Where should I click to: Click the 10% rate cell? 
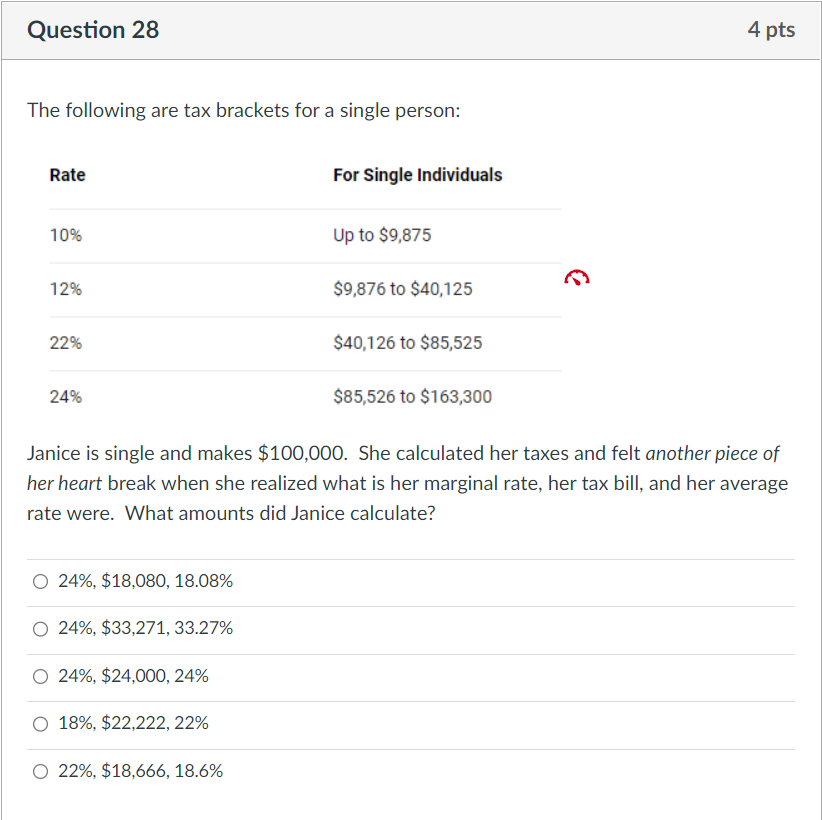click(x=66, y=235)
